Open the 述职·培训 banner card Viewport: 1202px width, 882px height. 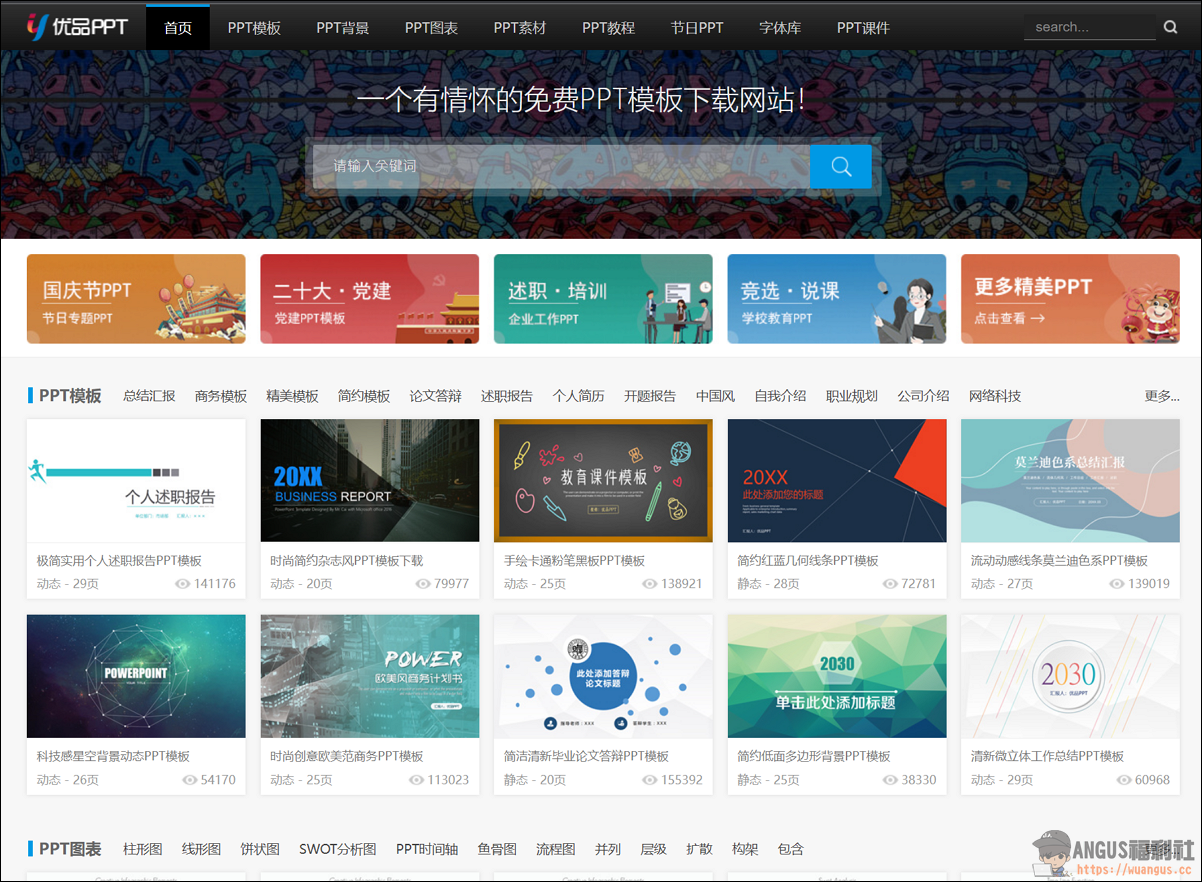pos(603,299)
